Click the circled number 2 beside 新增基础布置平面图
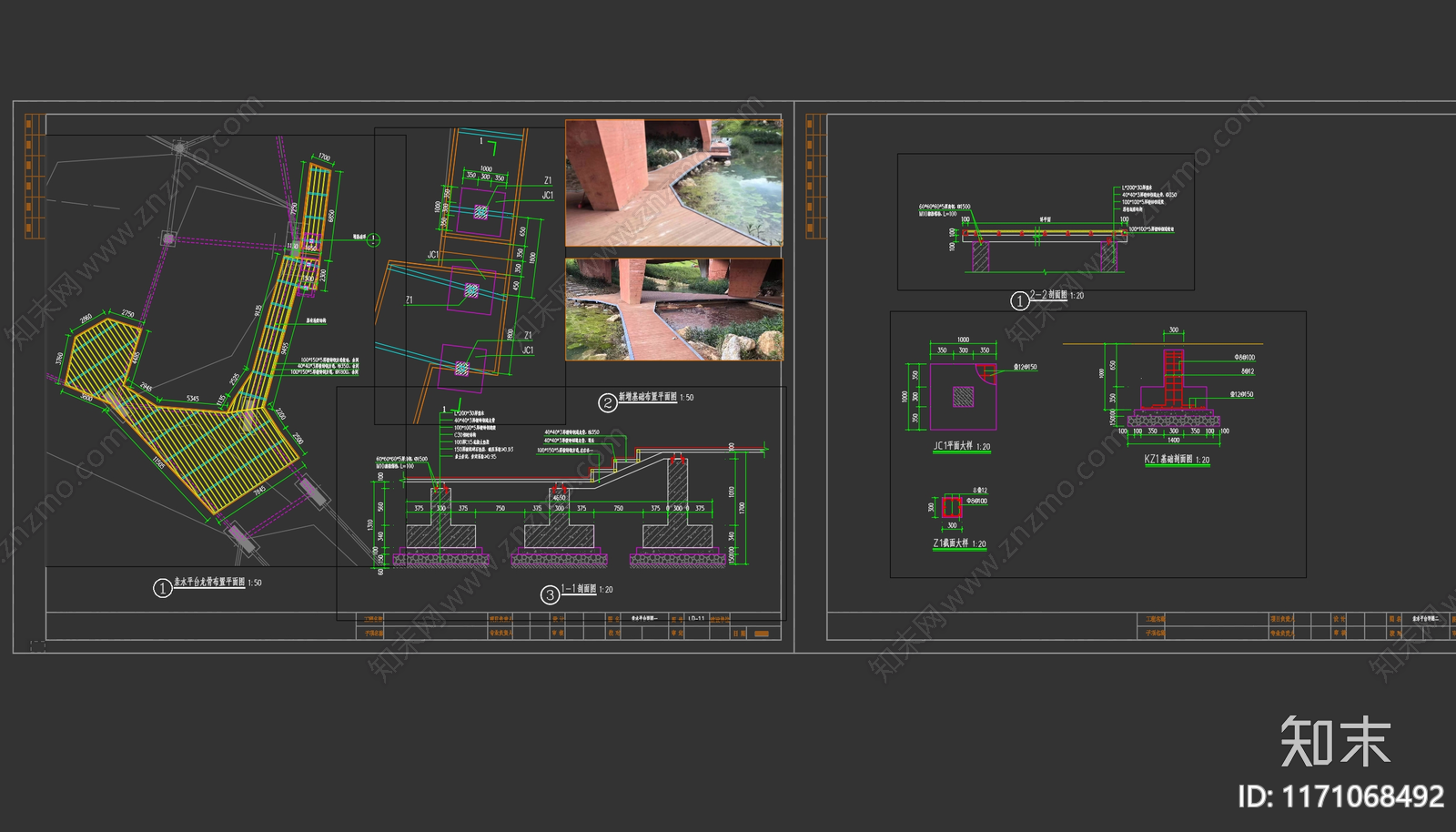 click(x=607, y=402)
